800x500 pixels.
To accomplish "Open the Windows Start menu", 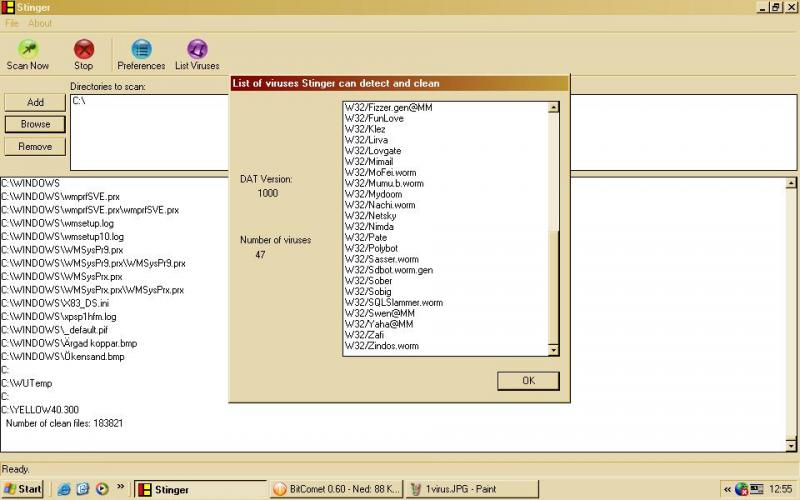I will pyautogui.click(x=23, y=489).
